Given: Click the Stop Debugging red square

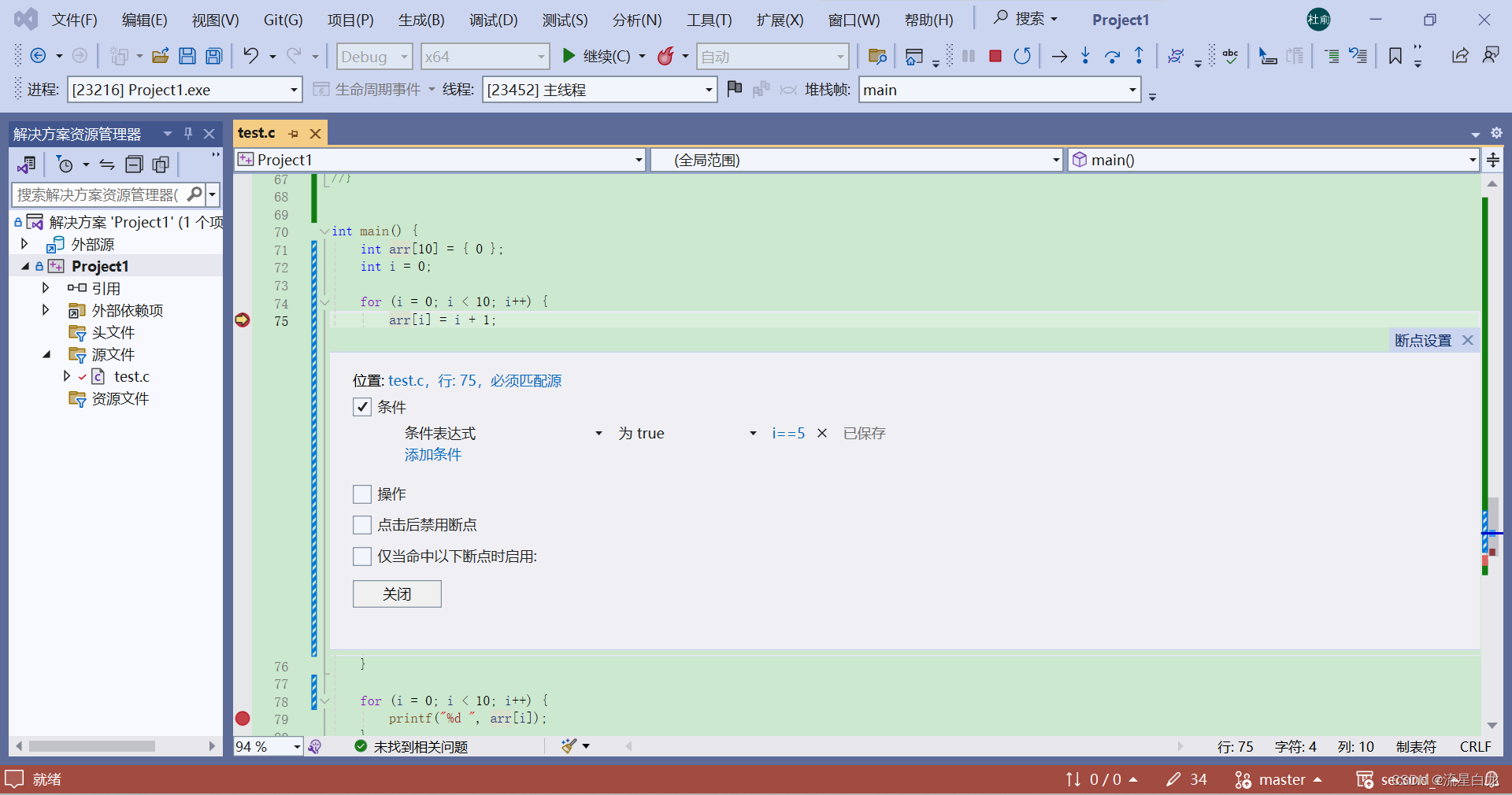Looking at the screenshot, I should click(x=995, y=56).
